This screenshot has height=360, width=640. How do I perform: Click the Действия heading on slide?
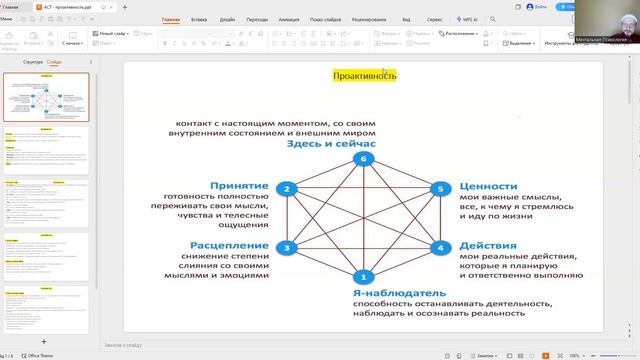pos(488,245)
